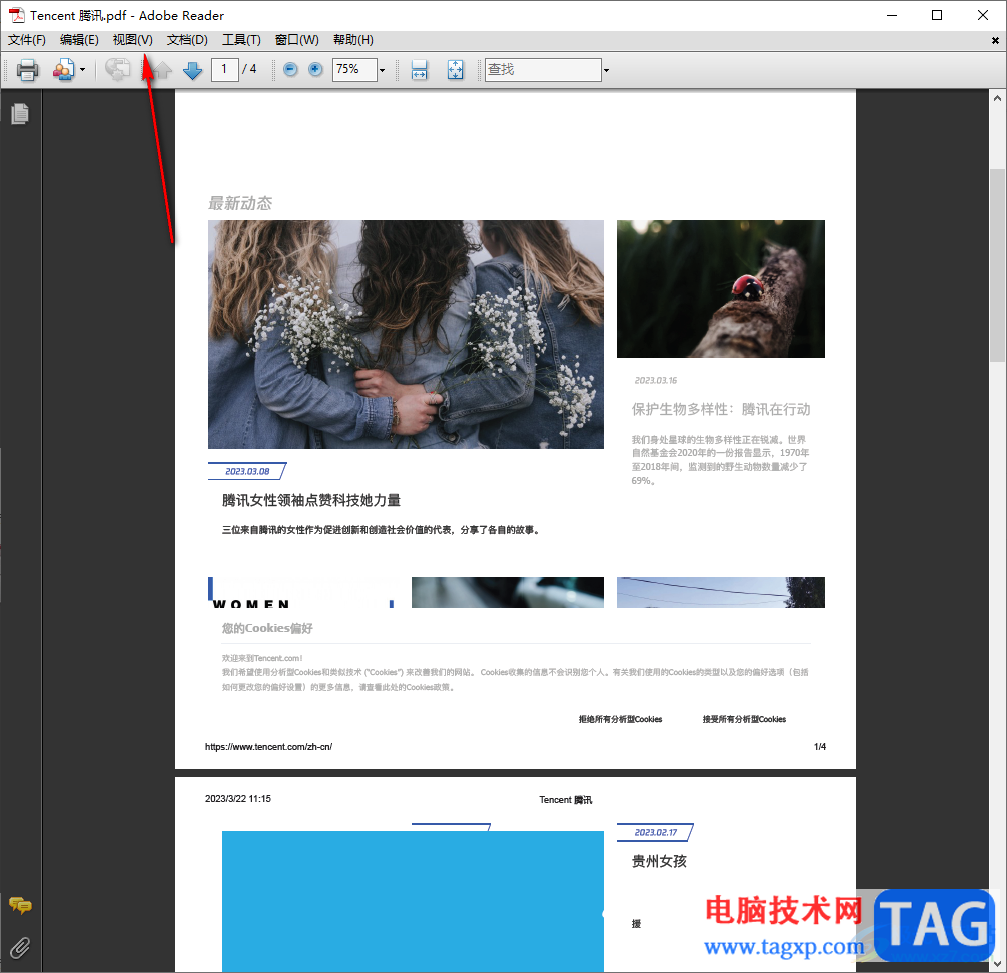Click the 2023/3/22 11:15 timestamp
The width and height of the screenshot is (1007, 973).
pyautogui.click(x=238, y=799)
